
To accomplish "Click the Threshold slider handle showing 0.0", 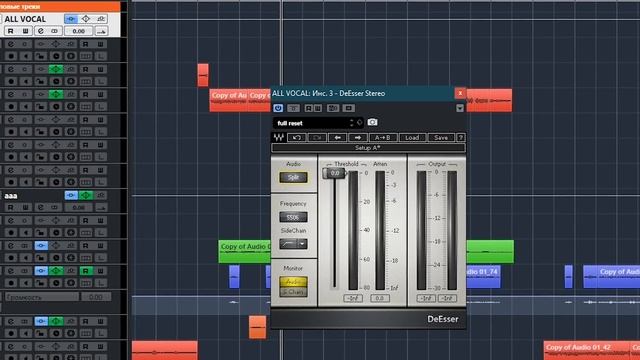I will tap(334, 173).
